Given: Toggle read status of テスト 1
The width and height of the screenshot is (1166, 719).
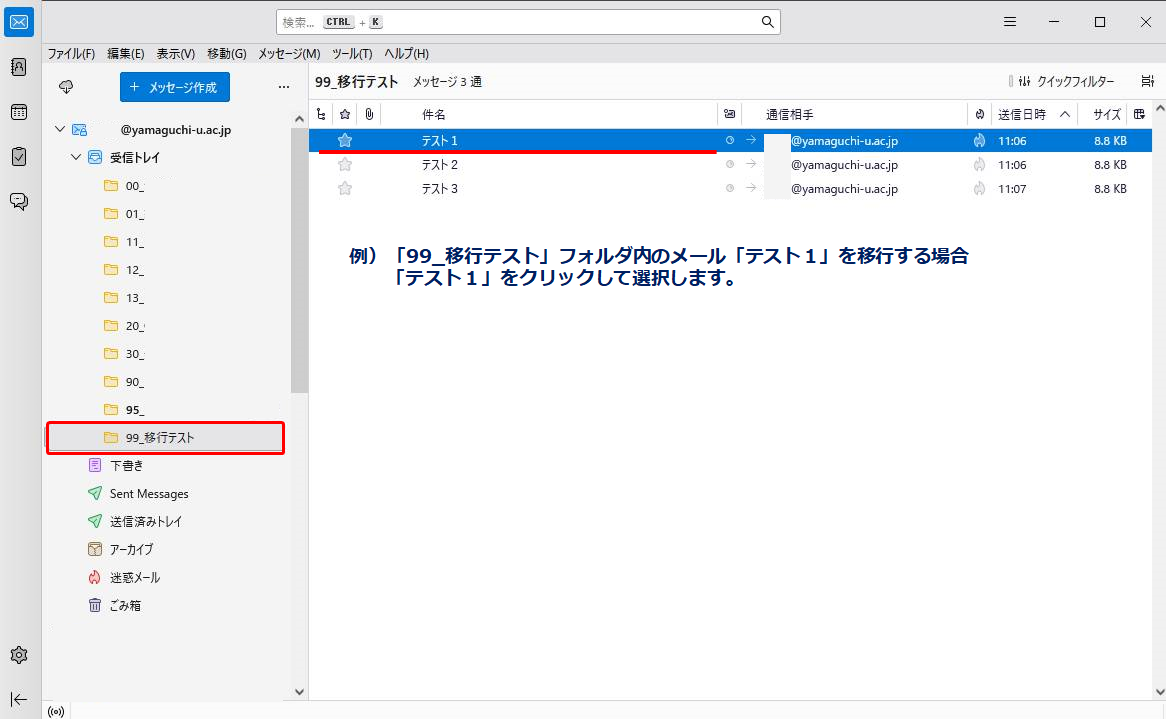Looking at the screenshot, I should tap(729, 141).
